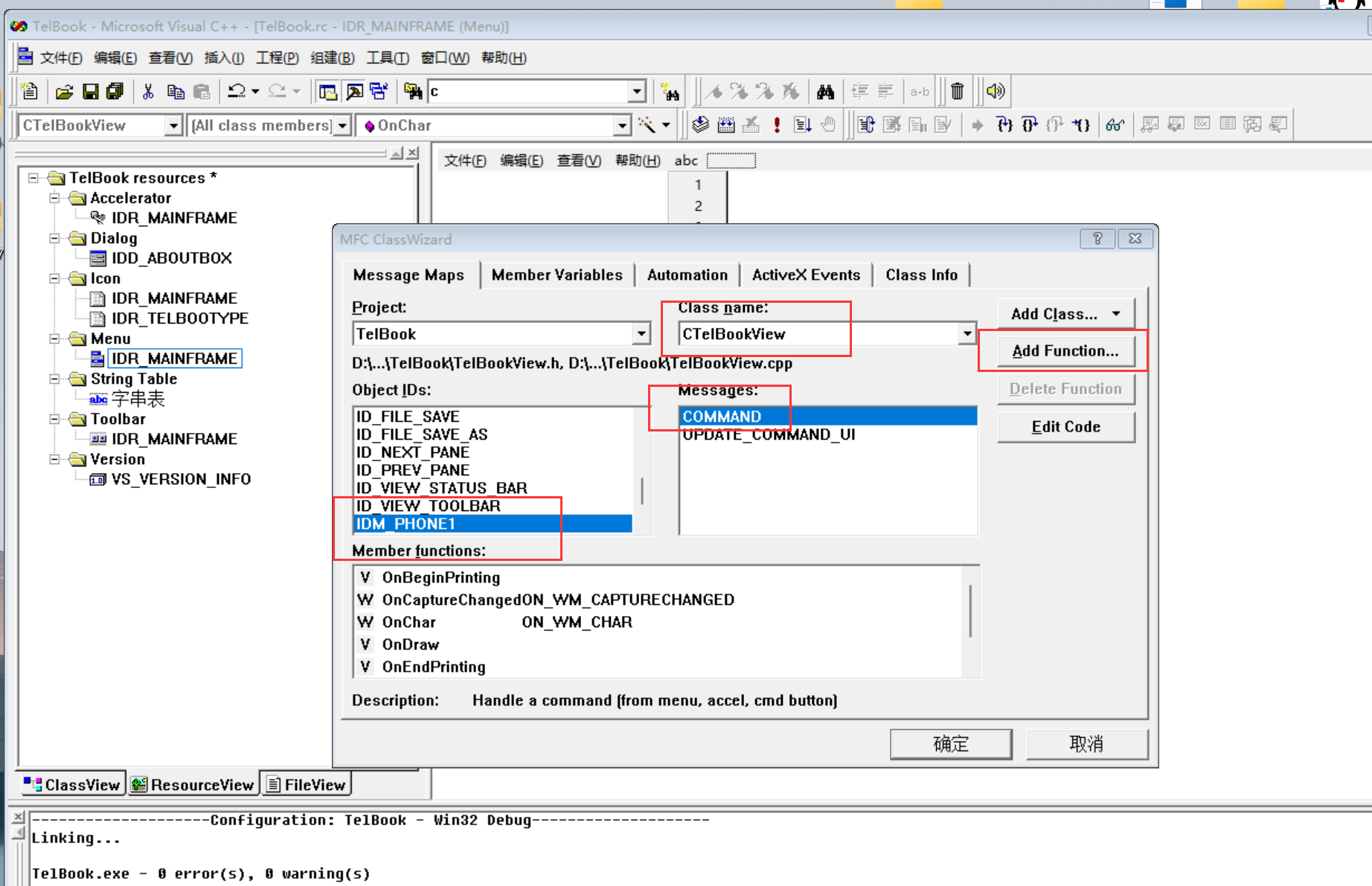The height and width of the screenshot is (886, 1372).
Task: Click the Undo arrow icon
Action: click(237, 92)
